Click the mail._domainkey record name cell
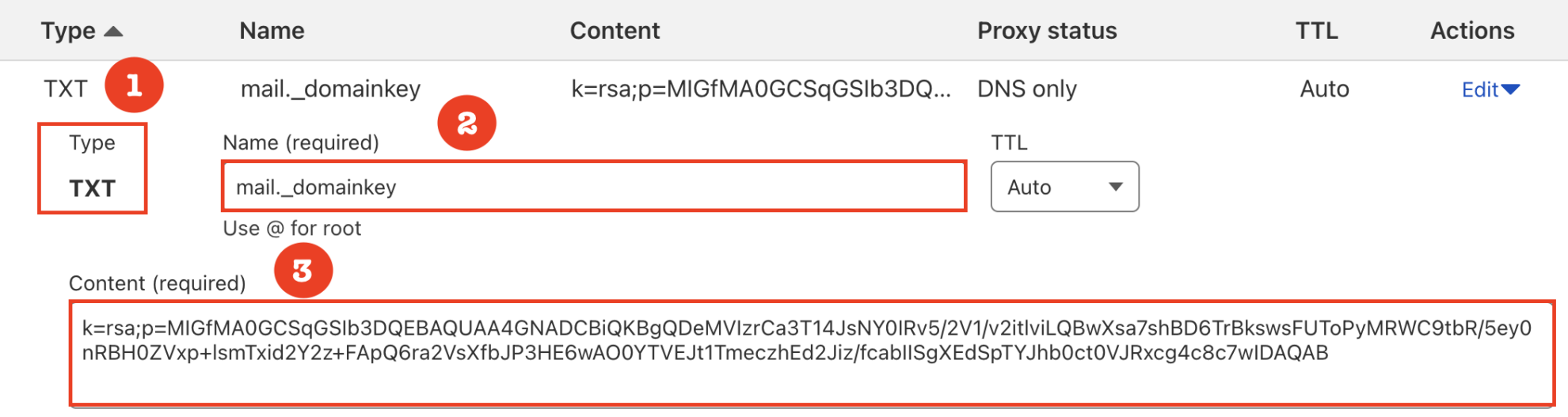Screen dimensions: 1568x417 coord(330,89)
